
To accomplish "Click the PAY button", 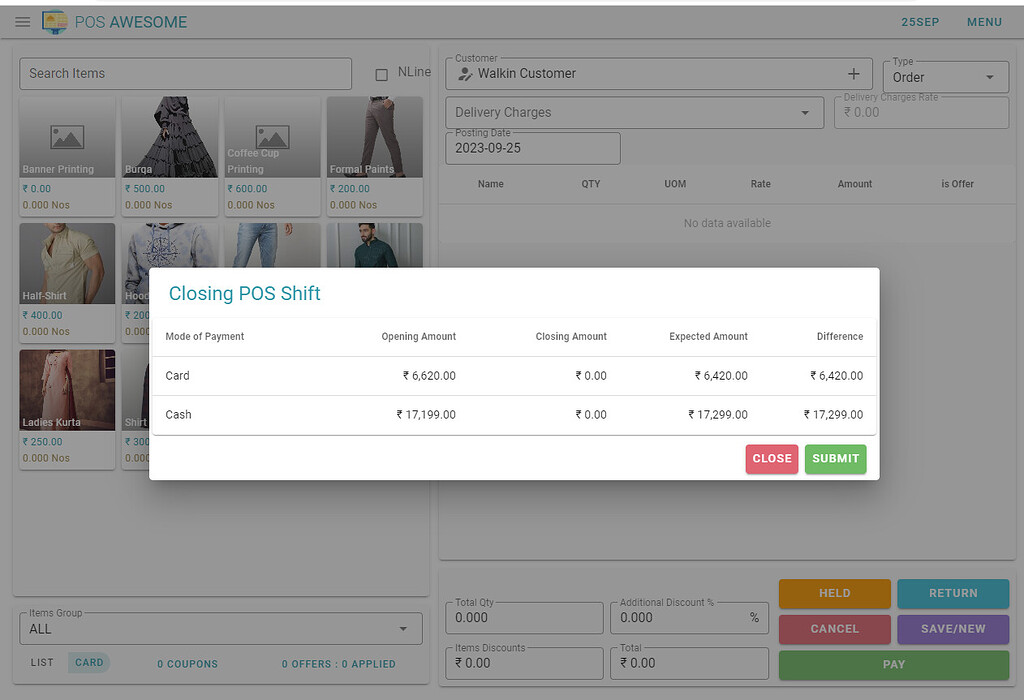I will click(893, 664).
